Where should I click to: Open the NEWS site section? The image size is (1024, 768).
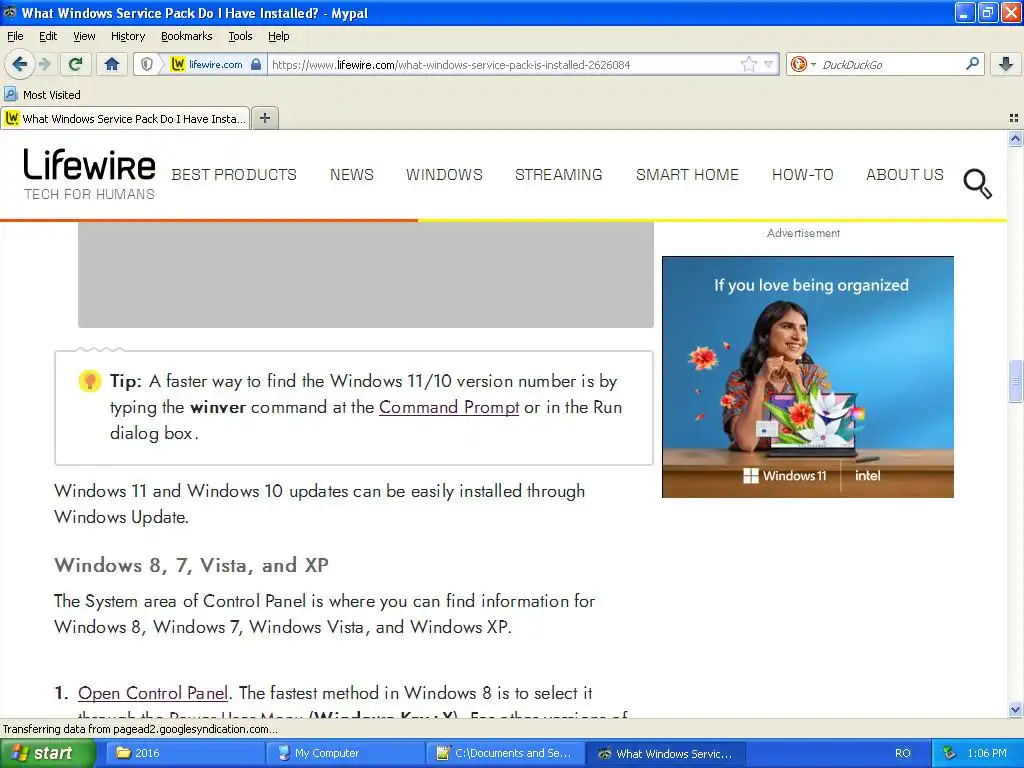[351, 175]
